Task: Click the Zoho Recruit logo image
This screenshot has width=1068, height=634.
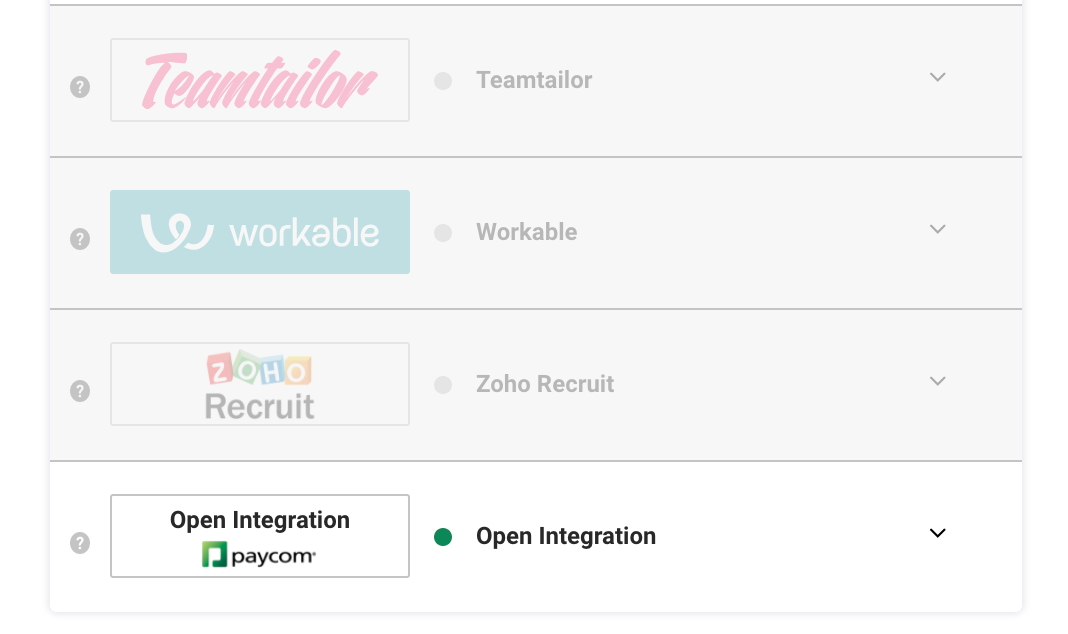Action: [x=260, y=384]
